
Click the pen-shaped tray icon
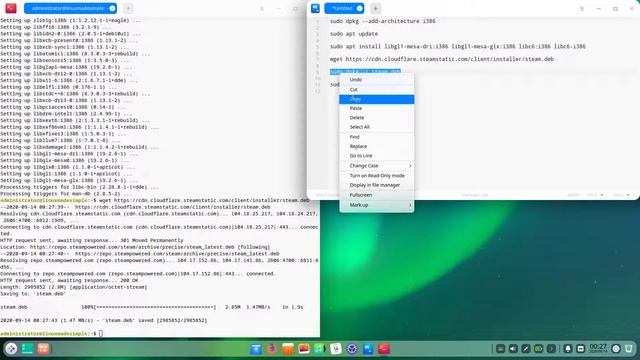(x=526, y=349)
